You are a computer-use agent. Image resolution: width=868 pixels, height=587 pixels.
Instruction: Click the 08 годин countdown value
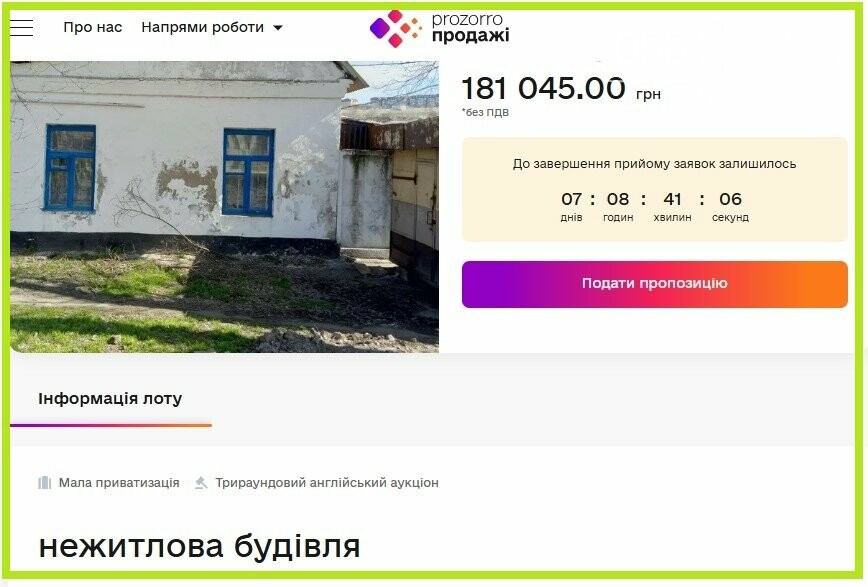(618, 207)
